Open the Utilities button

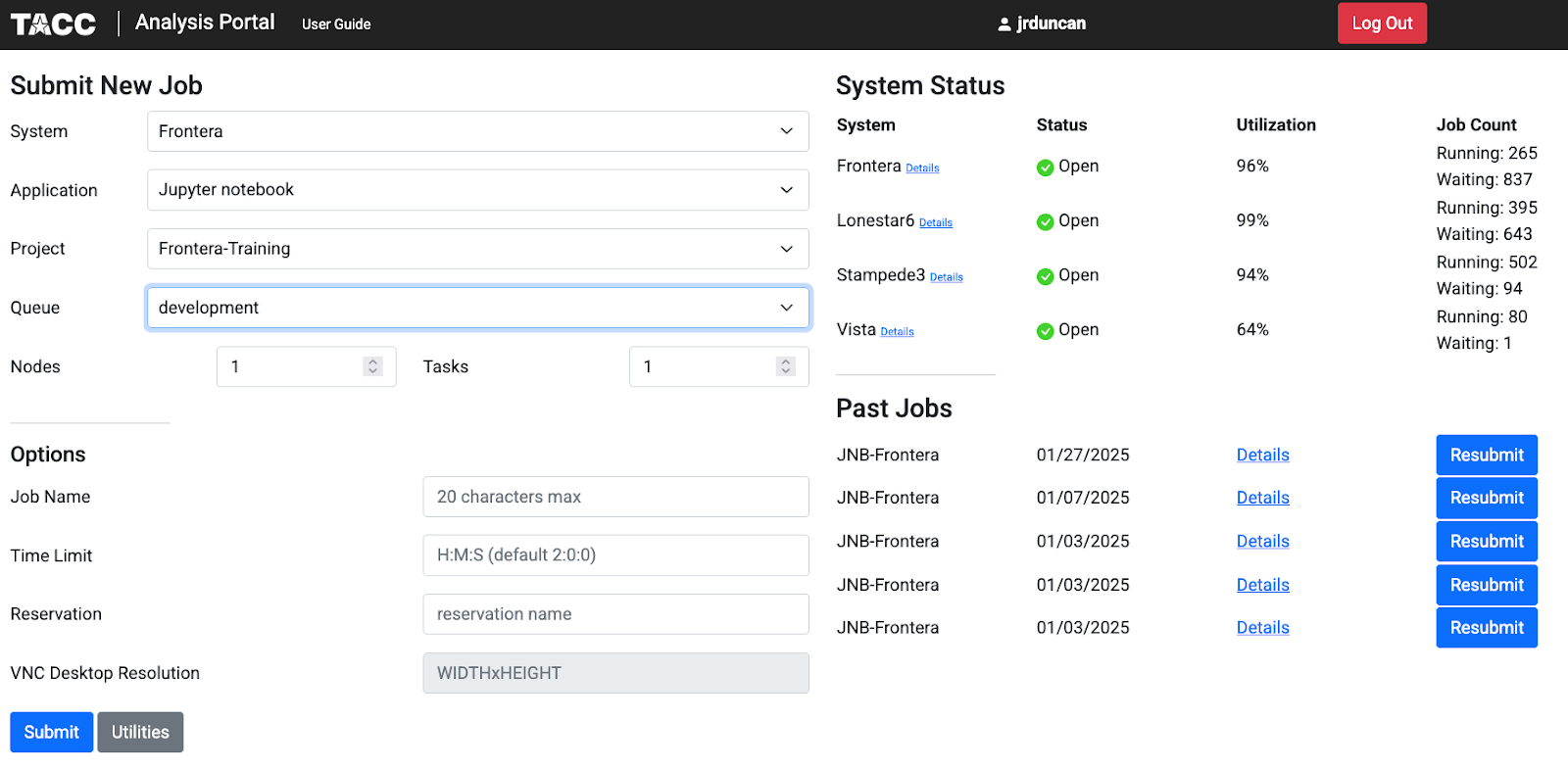coord(140,732)
